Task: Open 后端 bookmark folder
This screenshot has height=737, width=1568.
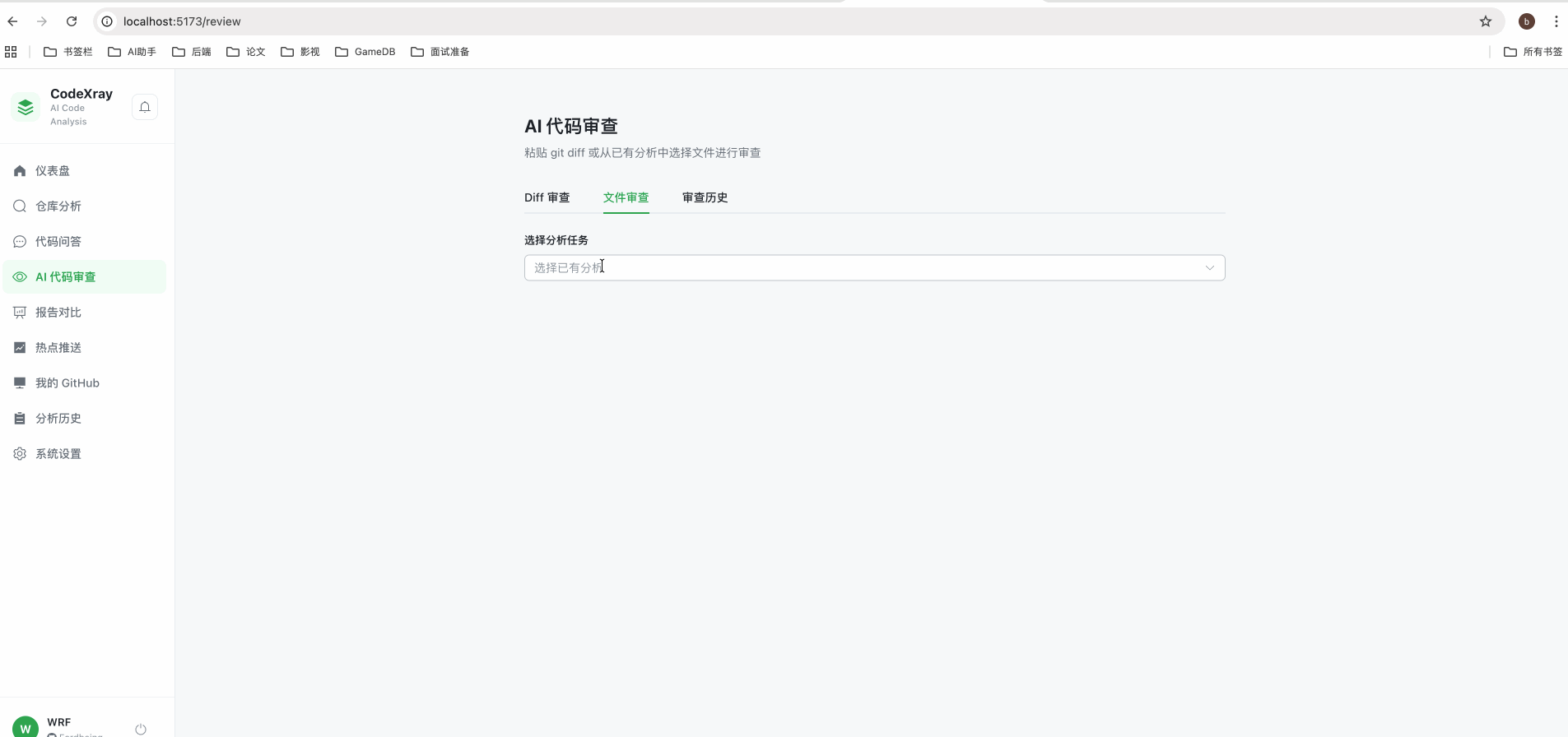Action: [x=192, y=52]
